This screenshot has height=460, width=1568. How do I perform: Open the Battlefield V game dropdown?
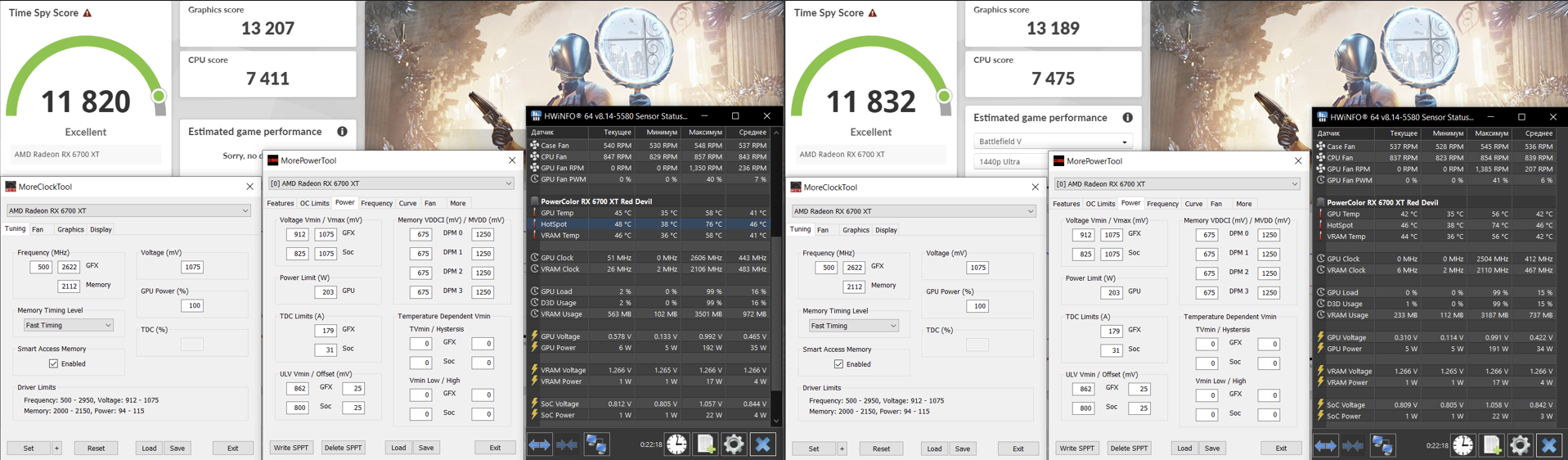coord(1052,142)
